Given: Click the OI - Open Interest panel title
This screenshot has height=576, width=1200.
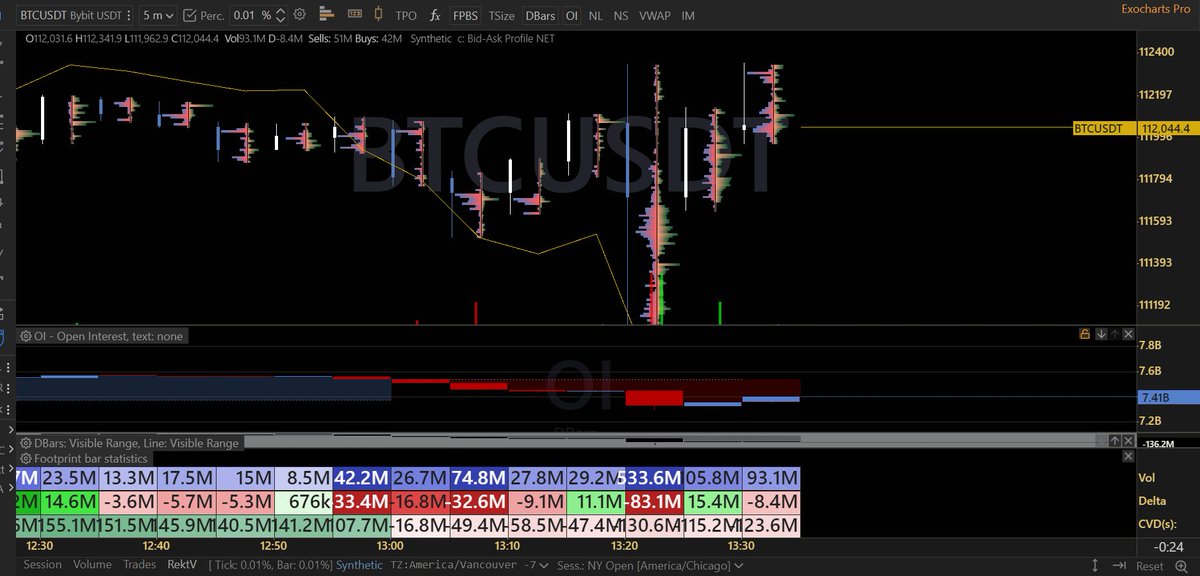Looking at the screenshot, I should pos(108,336).
